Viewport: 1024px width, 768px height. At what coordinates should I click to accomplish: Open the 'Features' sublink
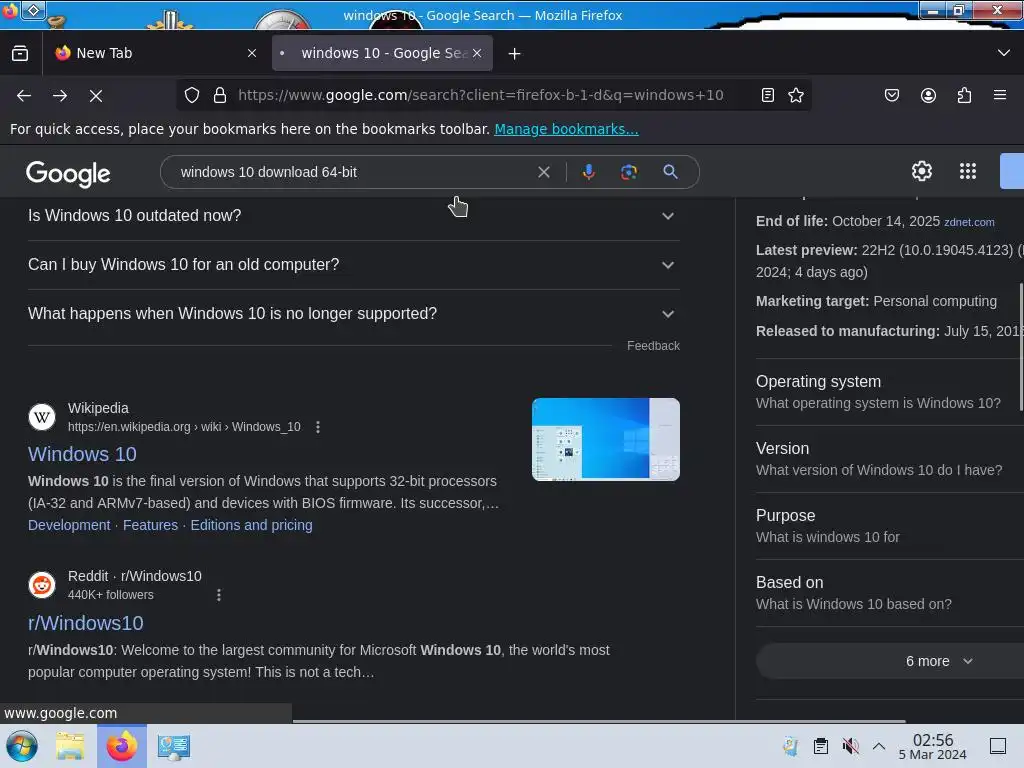(x=150, y=525)
